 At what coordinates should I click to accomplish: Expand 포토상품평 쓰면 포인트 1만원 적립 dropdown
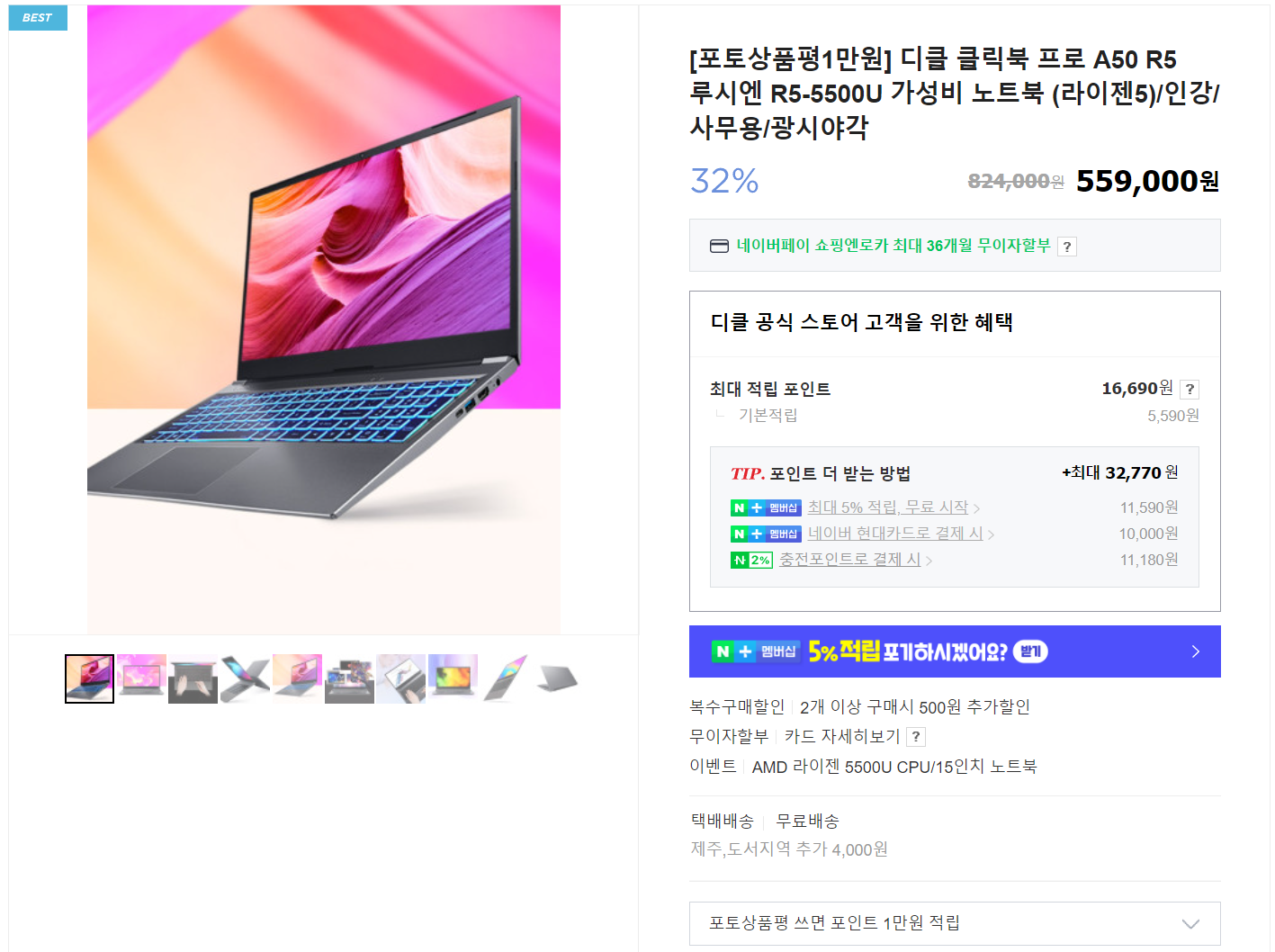[x=955, y=923]
